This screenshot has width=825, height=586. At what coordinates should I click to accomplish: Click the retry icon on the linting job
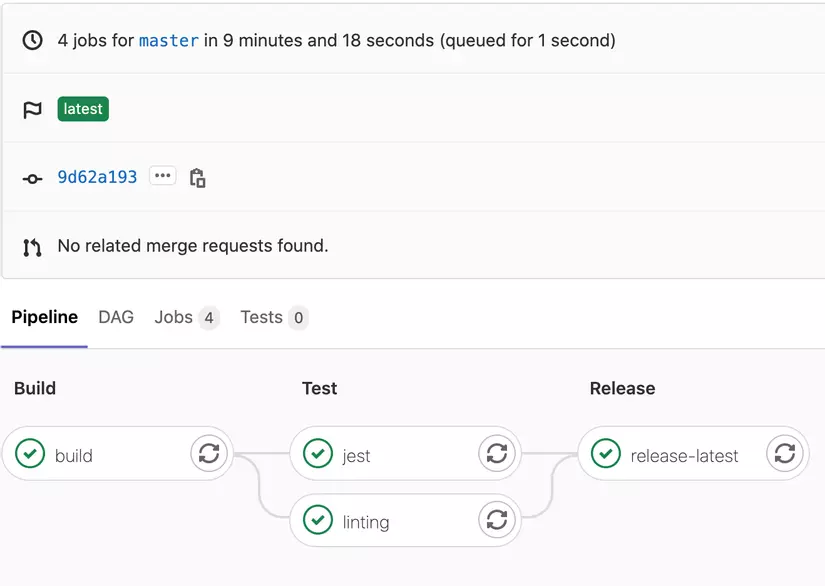click(x=497, y=520)
